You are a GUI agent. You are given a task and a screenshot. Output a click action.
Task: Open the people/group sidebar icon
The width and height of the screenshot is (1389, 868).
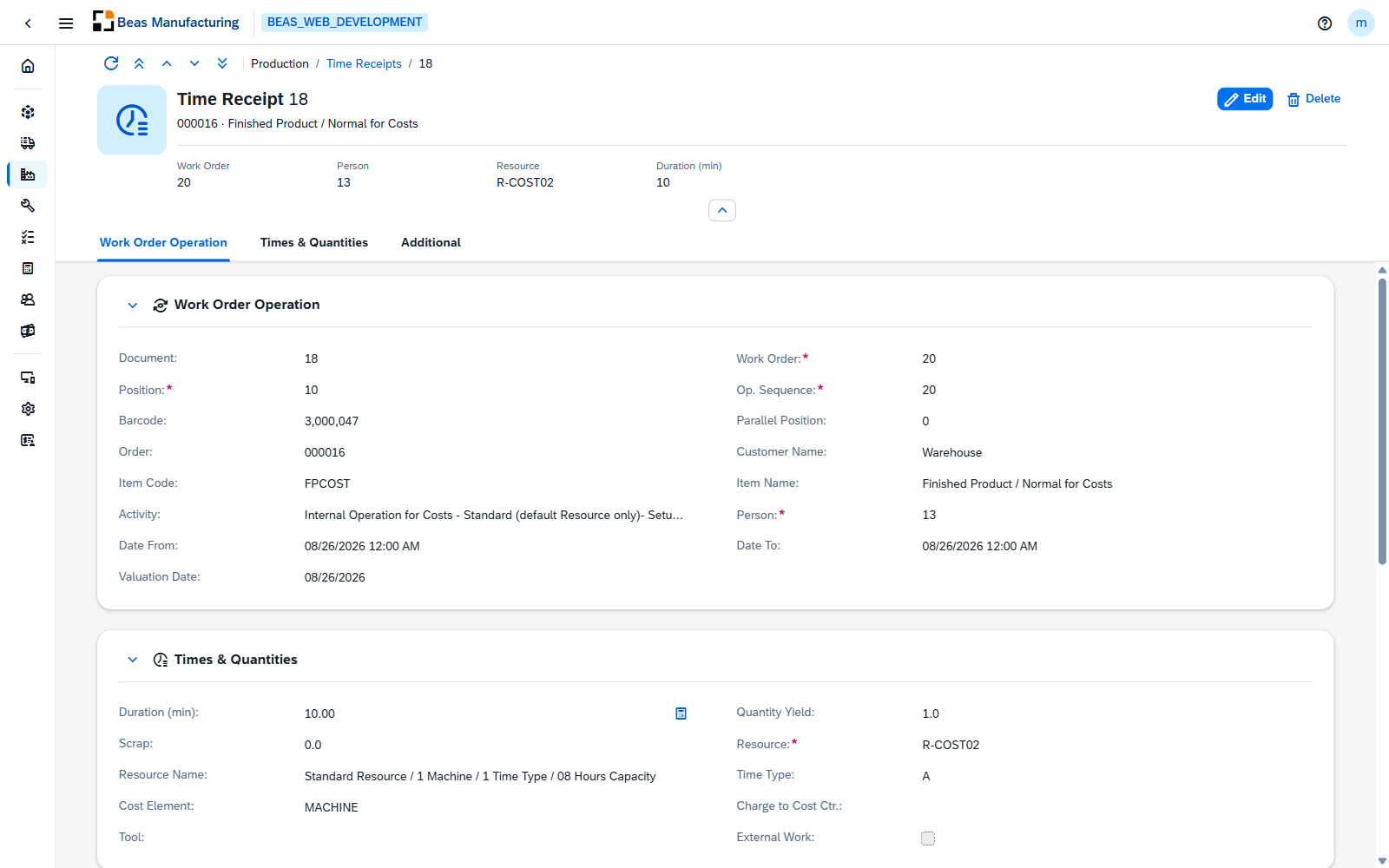tap(28, 299)
